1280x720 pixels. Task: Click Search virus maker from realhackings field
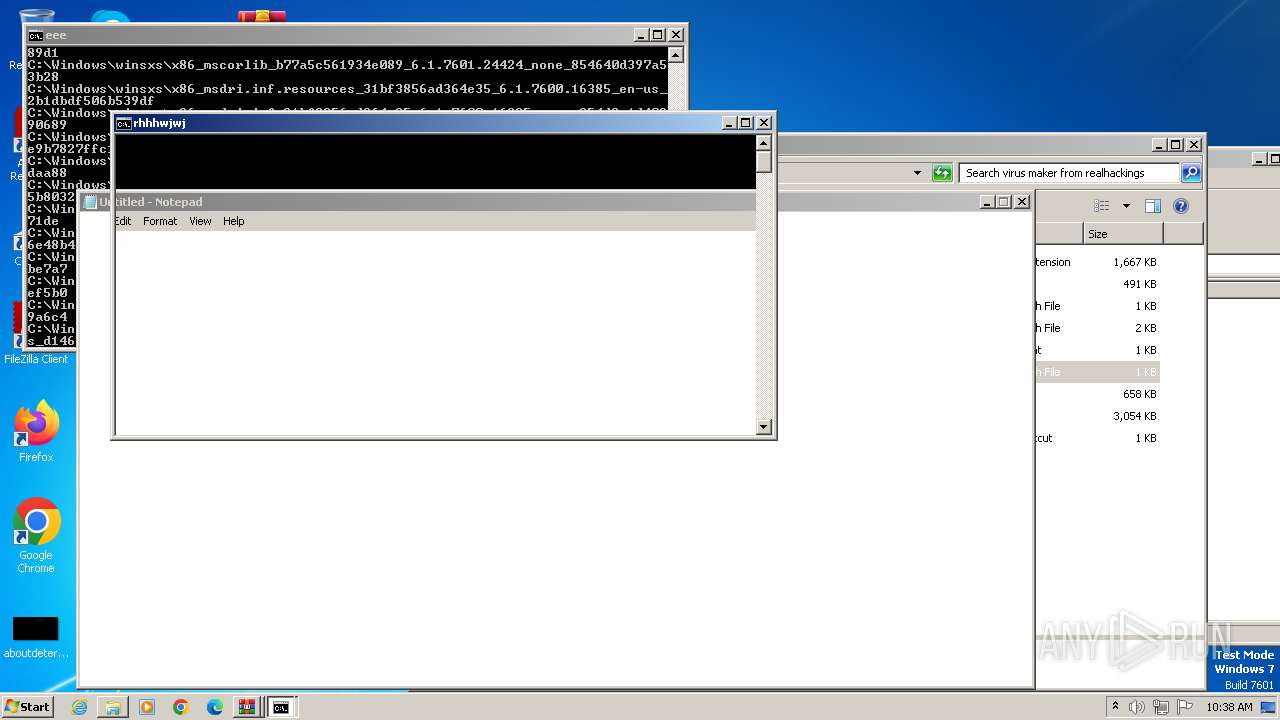pos(1069,173)
